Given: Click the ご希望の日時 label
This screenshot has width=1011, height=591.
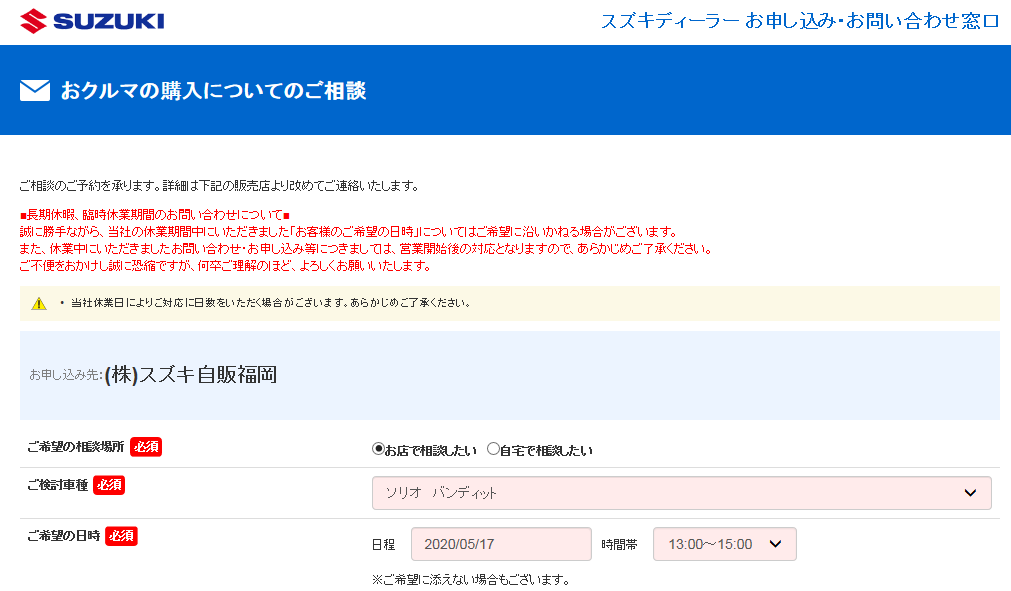Looking at the screenshot, I should [x=64, y=536].
